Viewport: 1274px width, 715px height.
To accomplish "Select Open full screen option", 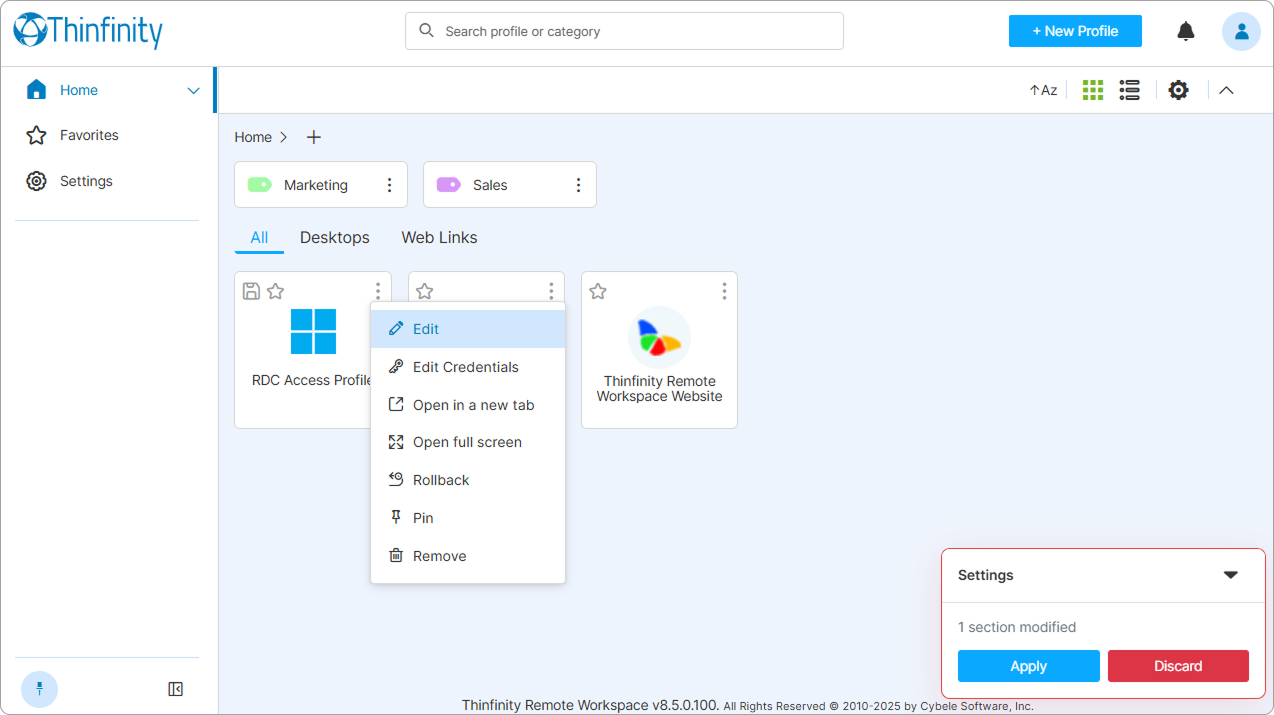I will point(468,442).
